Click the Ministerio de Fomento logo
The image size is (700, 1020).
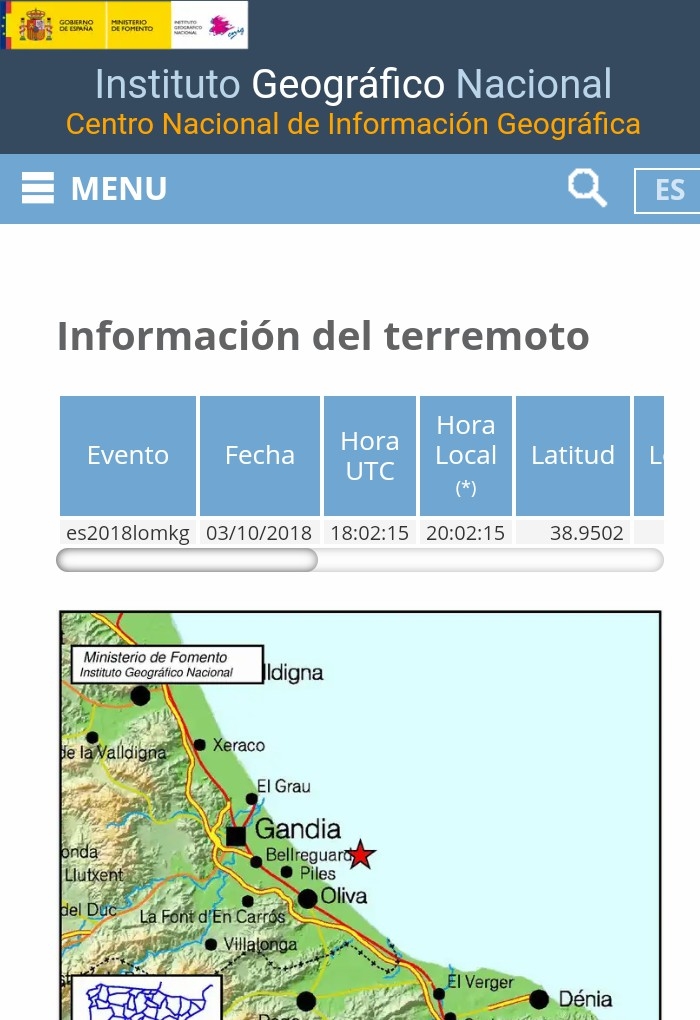138,25
